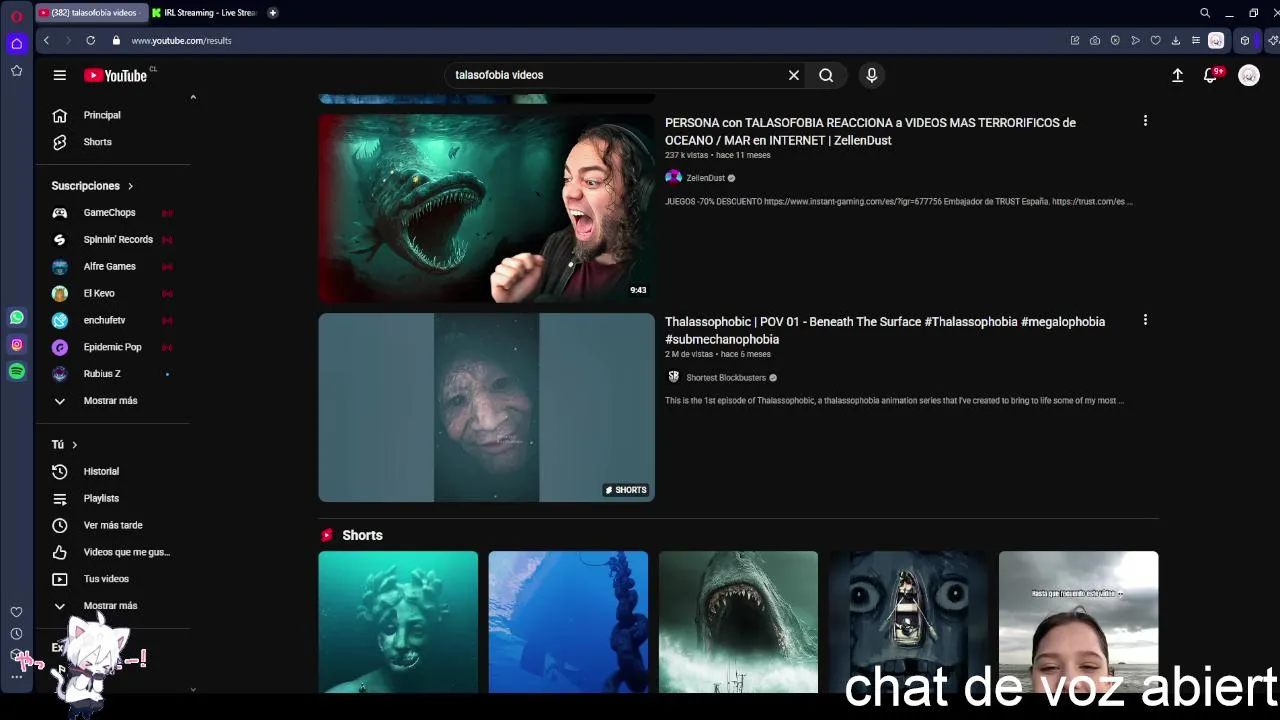This screenshot has width=1280, height=720.
Task: Clear the search box with X
Action: click(x=794, y=75)
